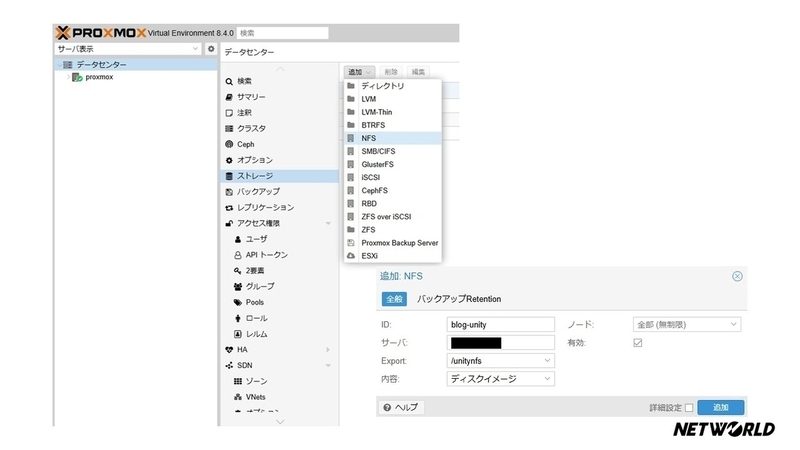This screenshot has width=800, height=450.
Task: Choose LVM from add menu
Action: pos(393,99)
